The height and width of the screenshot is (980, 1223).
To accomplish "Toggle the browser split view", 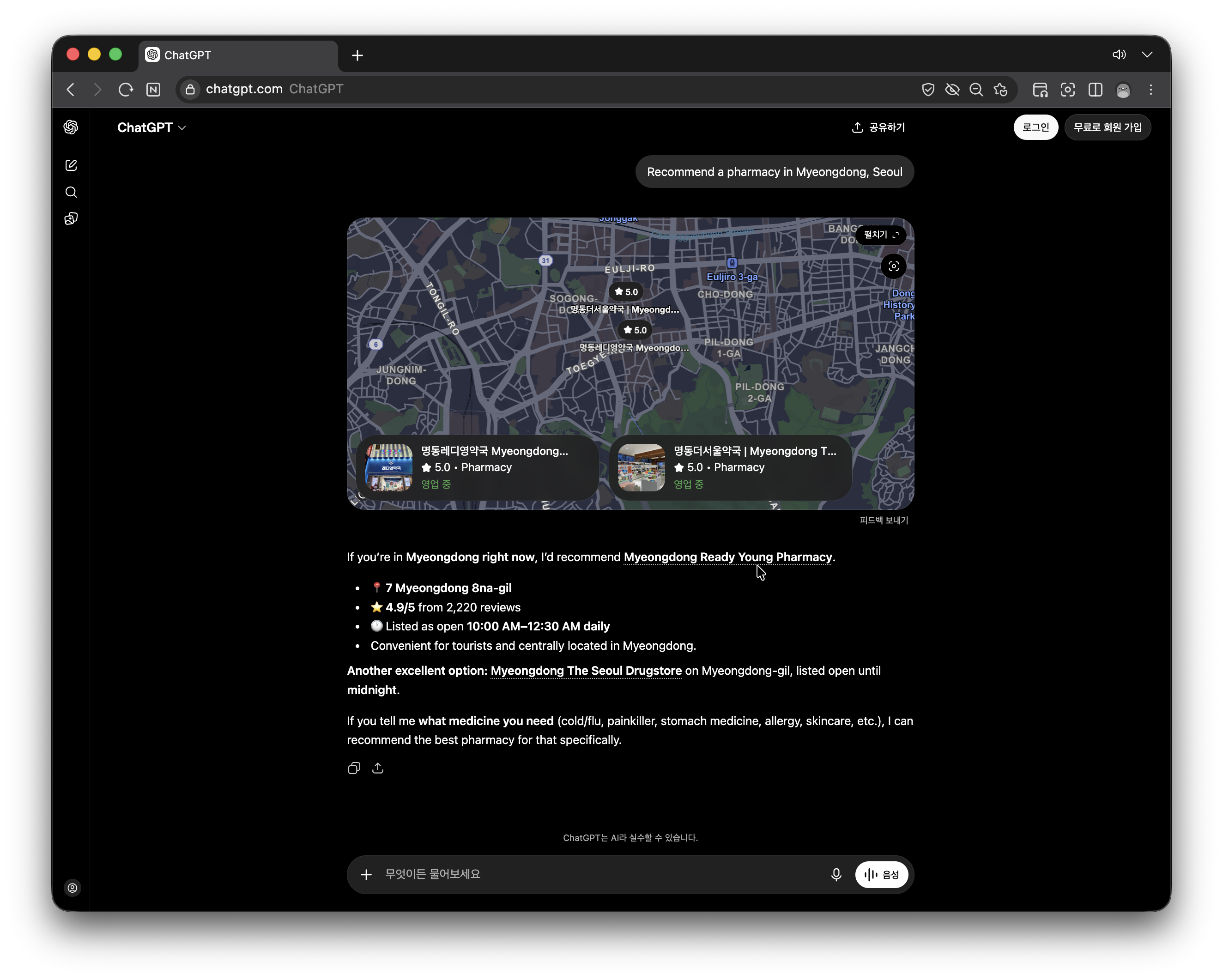I will 1096,90.
